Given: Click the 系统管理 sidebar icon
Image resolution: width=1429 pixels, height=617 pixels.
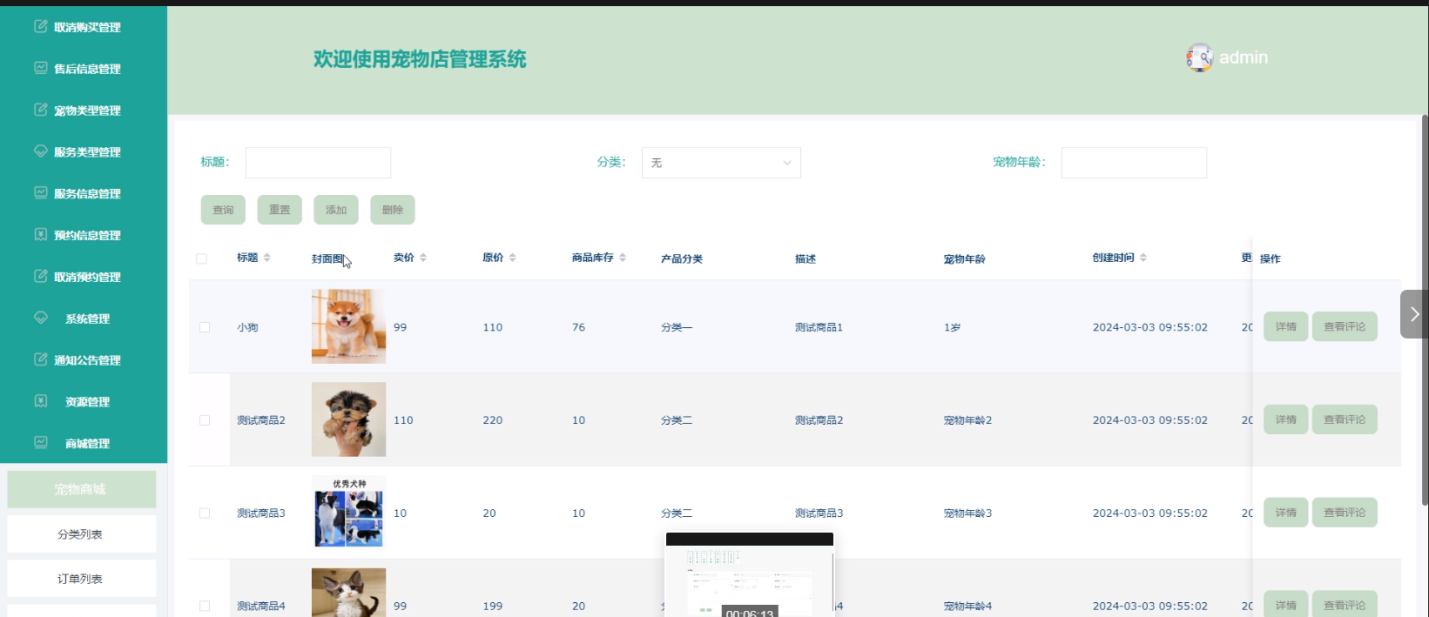Looking at the screenshot, I should pos(41,318).
